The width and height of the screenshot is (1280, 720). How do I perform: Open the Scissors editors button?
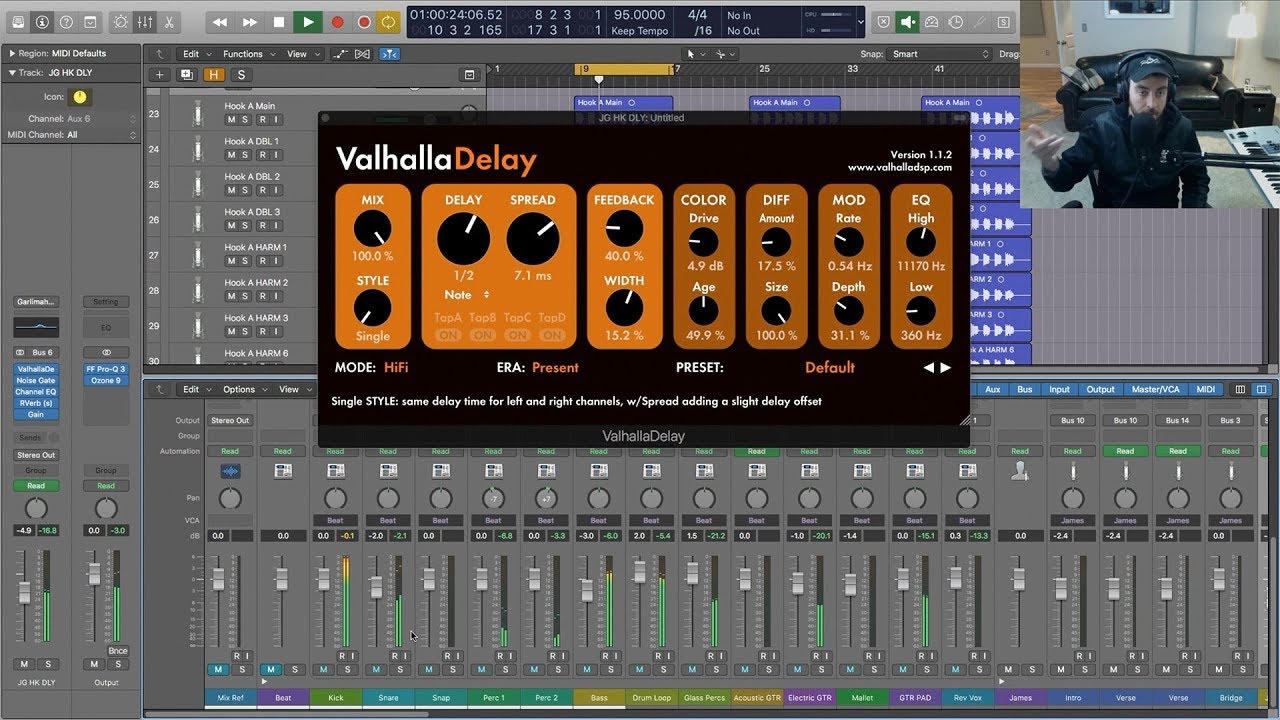pyautogui.click(x=169, y=21)
